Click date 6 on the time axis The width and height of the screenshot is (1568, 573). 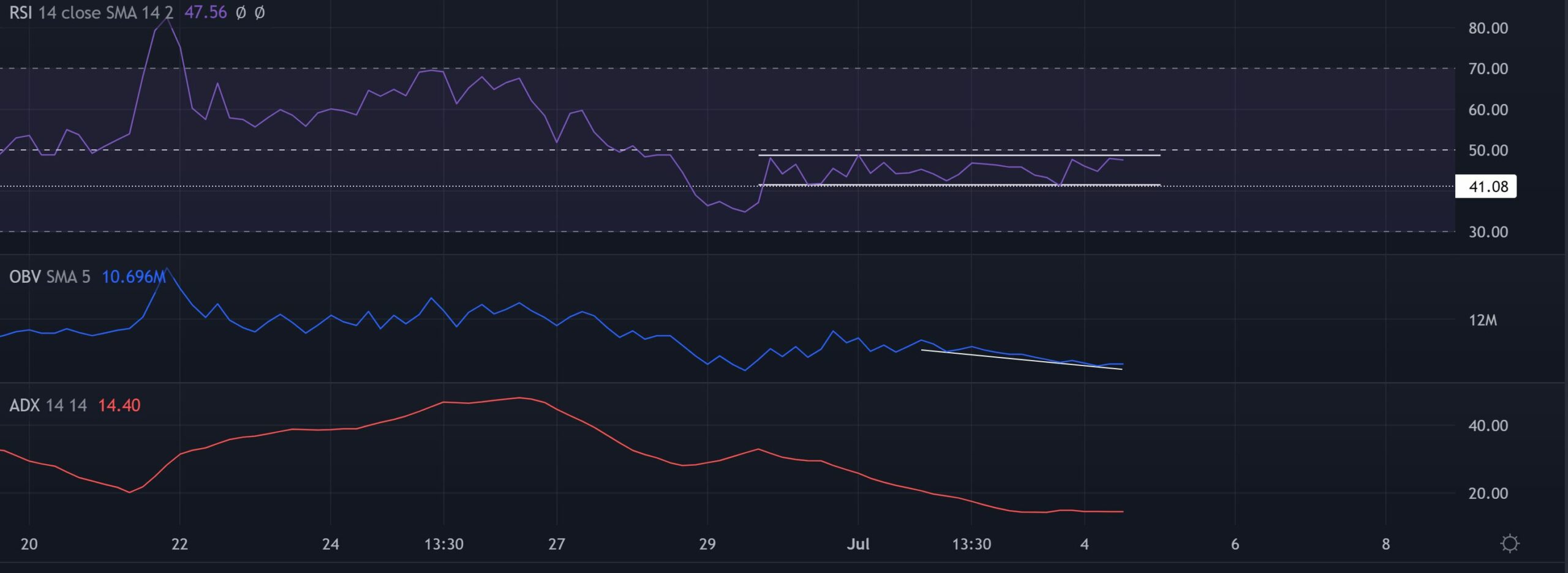pyautogui.click(x=1235, y=544)
